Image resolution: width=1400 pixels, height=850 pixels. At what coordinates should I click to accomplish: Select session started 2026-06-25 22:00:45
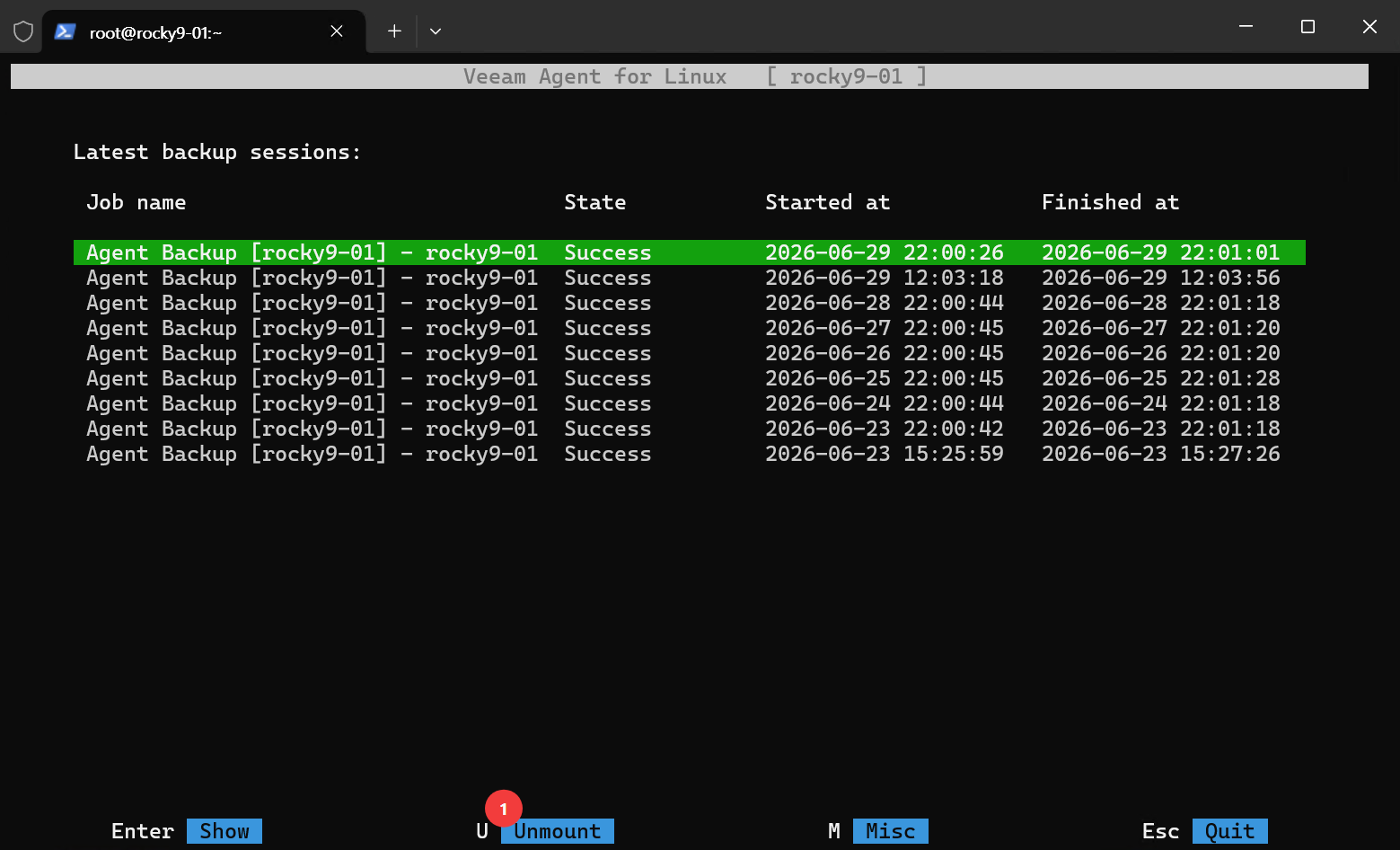690,378
